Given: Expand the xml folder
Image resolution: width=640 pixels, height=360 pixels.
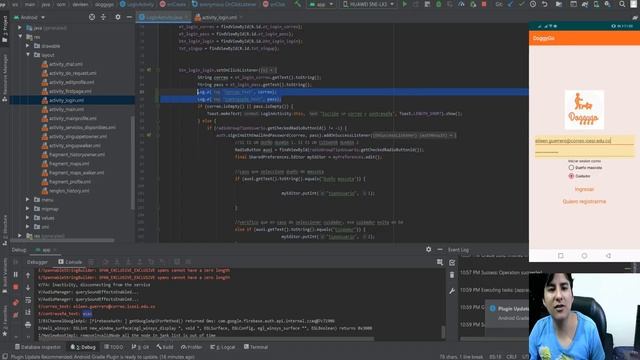Looking at the screenshot, I should tap(27, 227).
